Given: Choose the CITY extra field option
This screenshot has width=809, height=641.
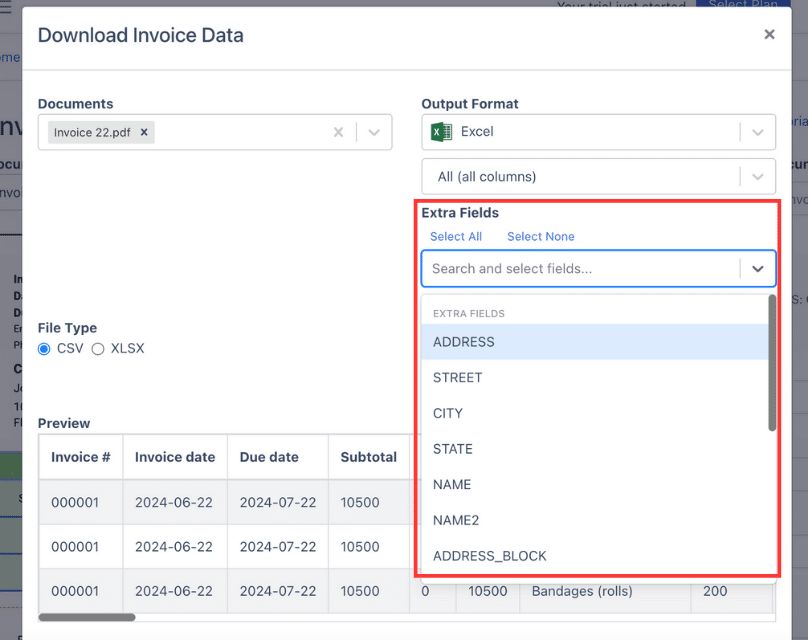Looking at the screenshot, I should pos(594,413).
